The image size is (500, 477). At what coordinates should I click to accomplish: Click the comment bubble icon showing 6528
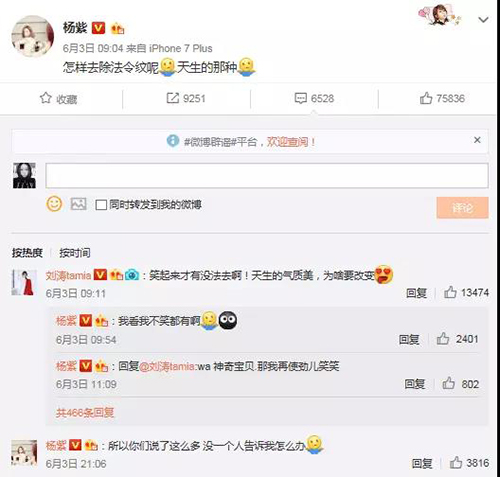301,98
